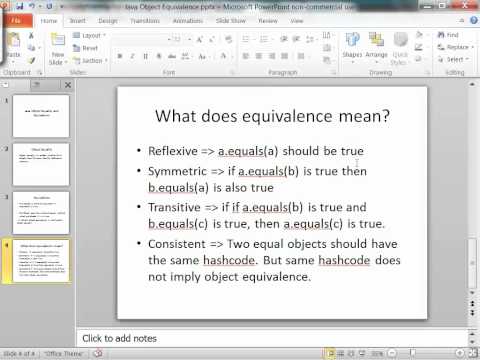This screenshot has height=360, width=480.
Task: Fit slide to current window icon
Action: 473,353
